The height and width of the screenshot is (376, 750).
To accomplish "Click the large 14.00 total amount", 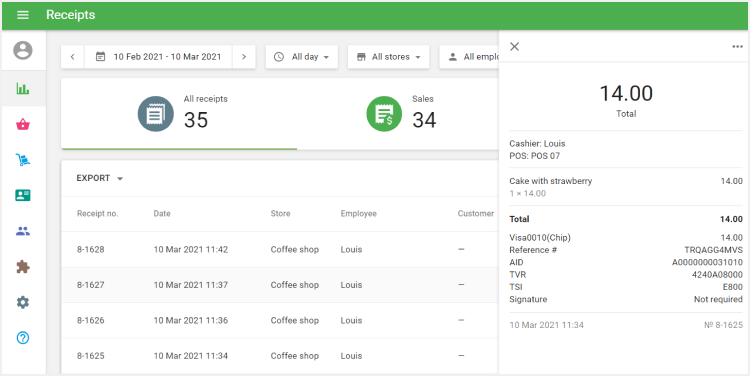I will pos(626,93).
